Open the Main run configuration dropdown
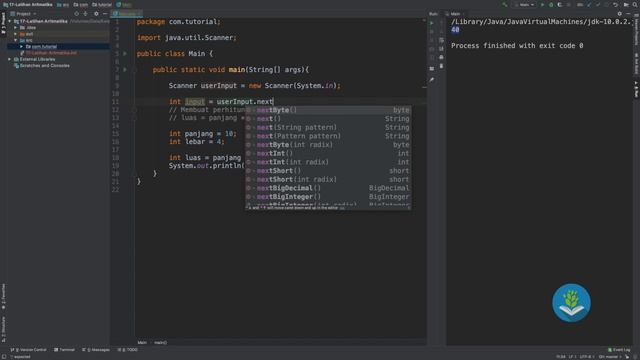Viewport: 640px width, 360px height. click(x=525, y=4)
